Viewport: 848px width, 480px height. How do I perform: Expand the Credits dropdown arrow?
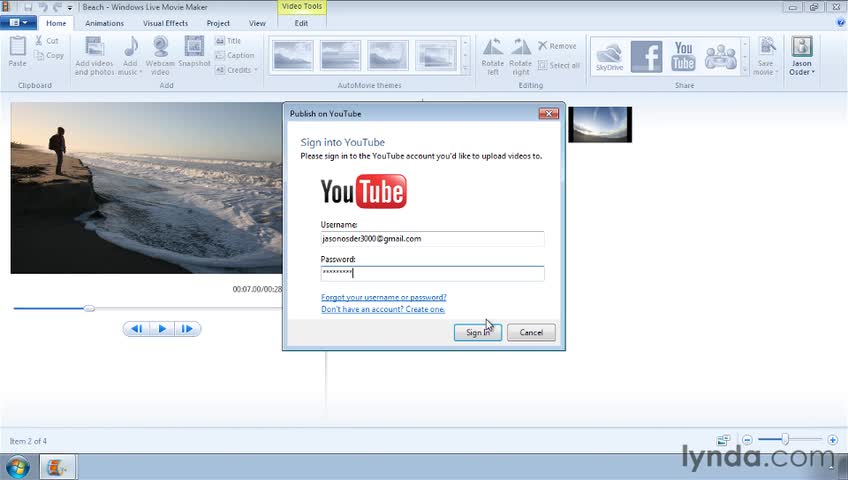pyautogui.click(x=255, y=70)
